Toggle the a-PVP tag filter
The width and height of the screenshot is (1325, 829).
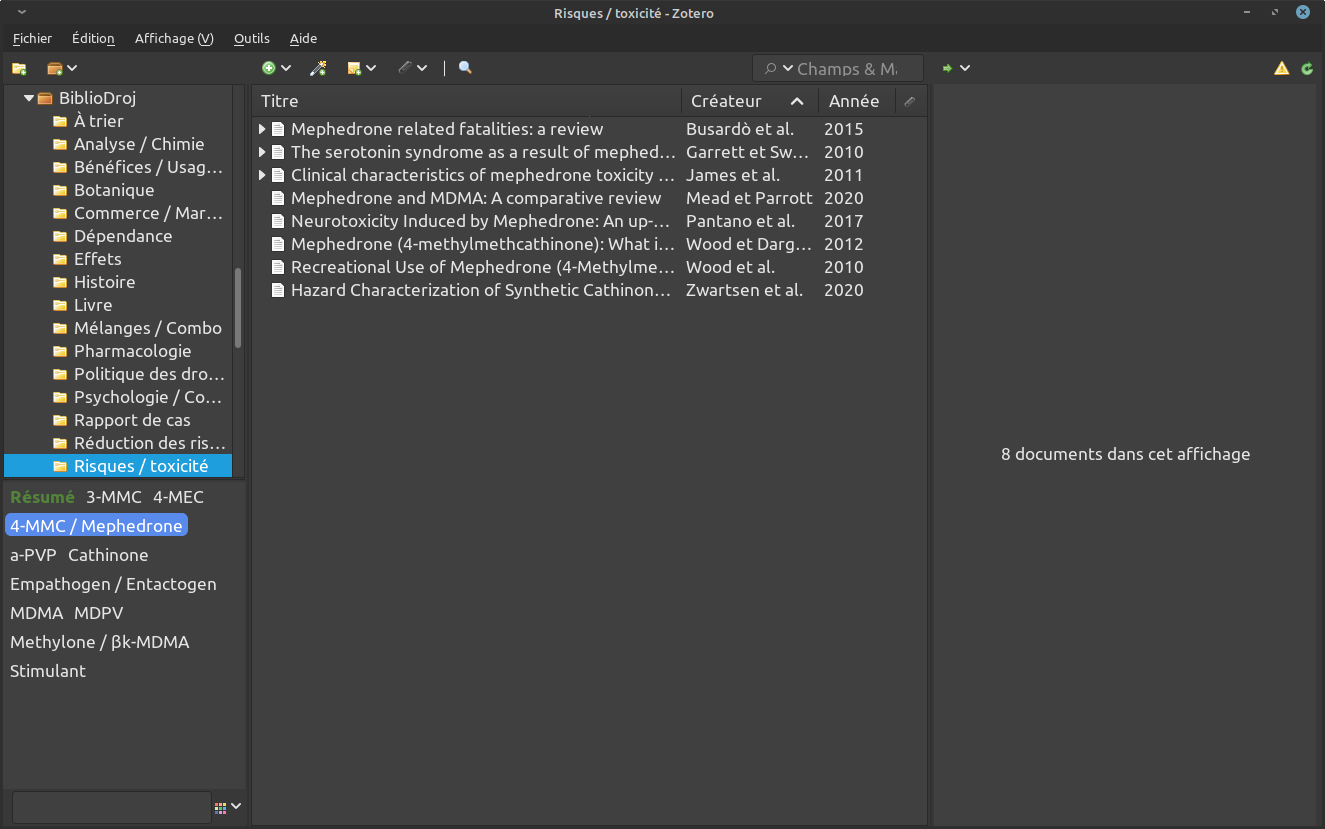click(x=33, y=555)
